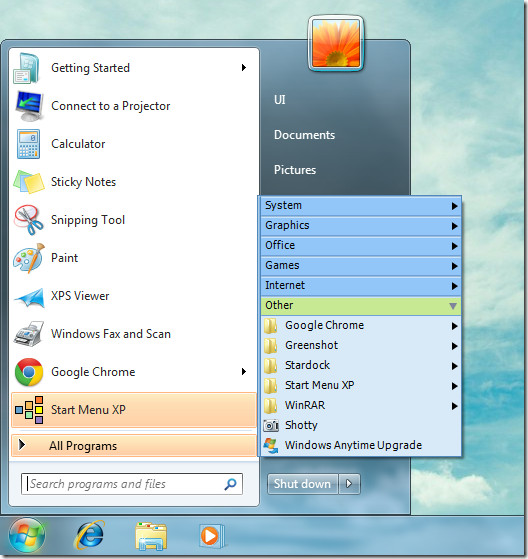Image resolution: width=528 pixels, height=559 pixels.
Task: Expand the WinRAR submenu arrow
Action: tap(454, 406)
